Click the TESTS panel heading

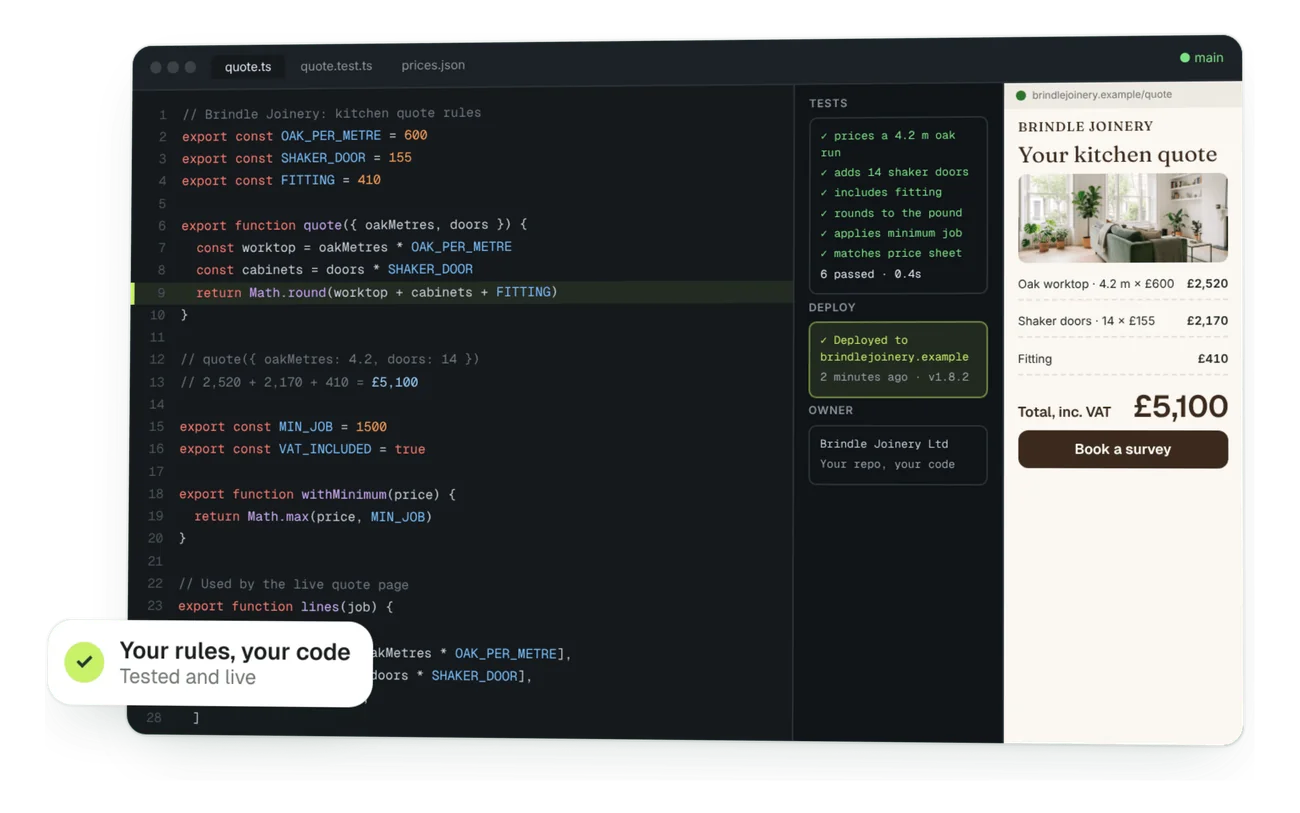click(x=828, y=103)
